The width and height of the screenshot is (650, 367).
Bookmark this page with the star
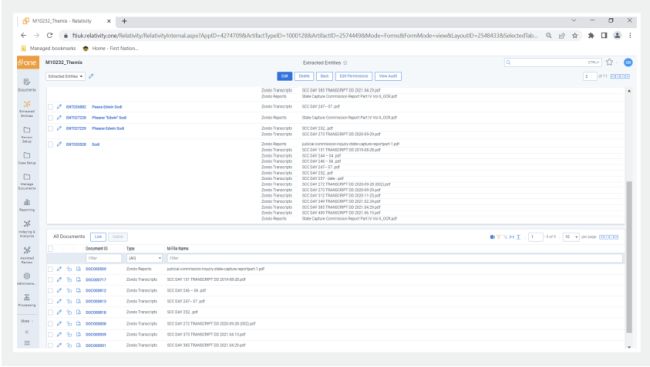pyautogui.click(x=575, y=36)
